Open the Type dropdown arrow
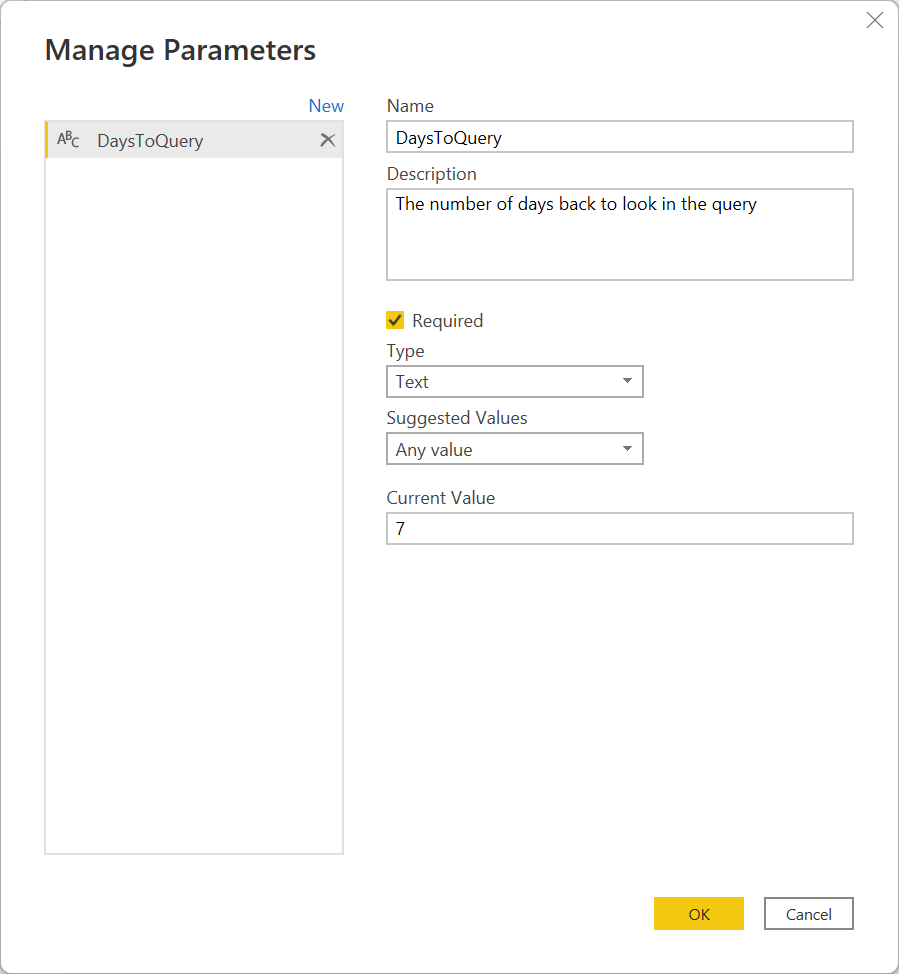Viewport: 899px width, 974px height. pyautogui.click(x=627, y=381)
